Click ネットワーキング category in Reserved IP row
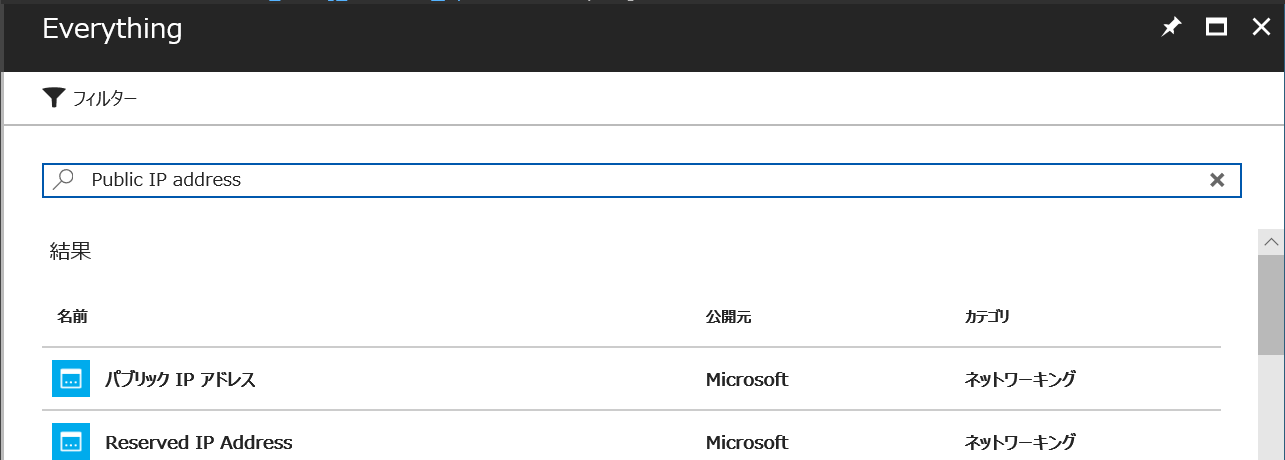The width and height of the screenshot is (1285, 460). pos(1020,442)
